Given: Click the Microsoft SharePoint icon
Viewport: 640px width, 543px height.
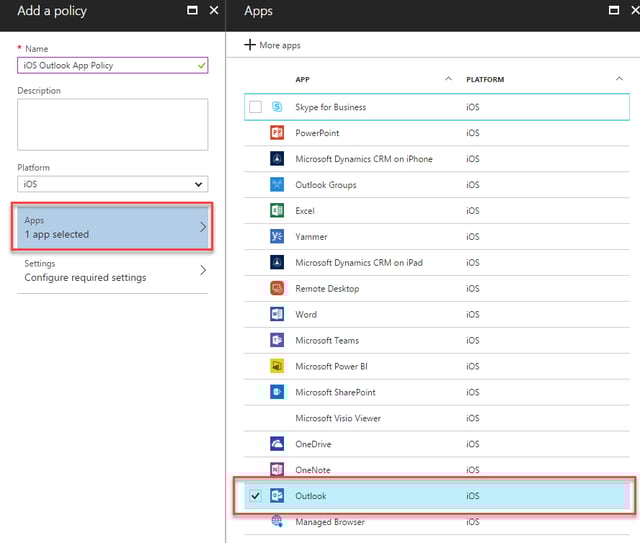Looking at the screenshot, I should tap(277, 392).
